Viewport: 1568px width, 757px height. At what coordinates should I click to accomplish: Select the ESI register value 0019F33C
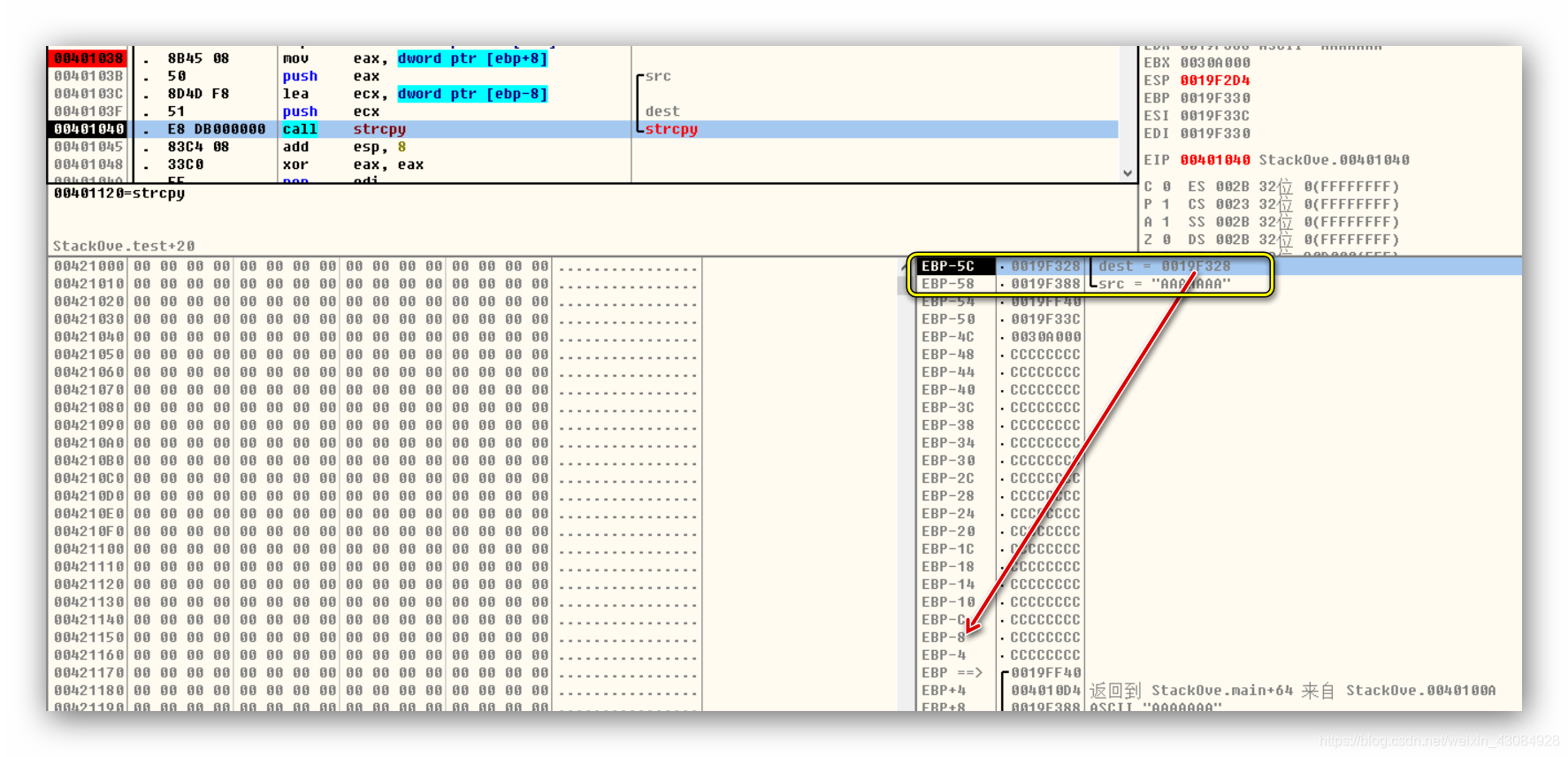1215,116
